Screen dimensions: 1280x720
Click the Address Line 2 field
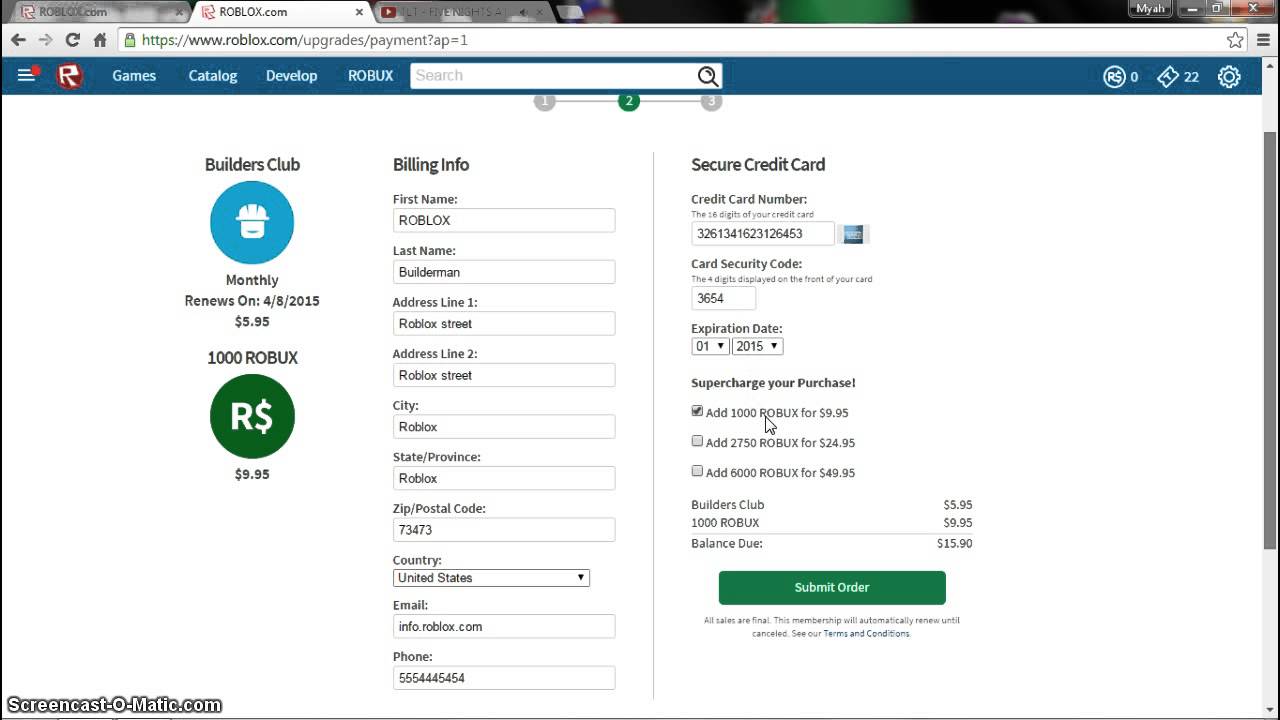click(x=504, y=375)
